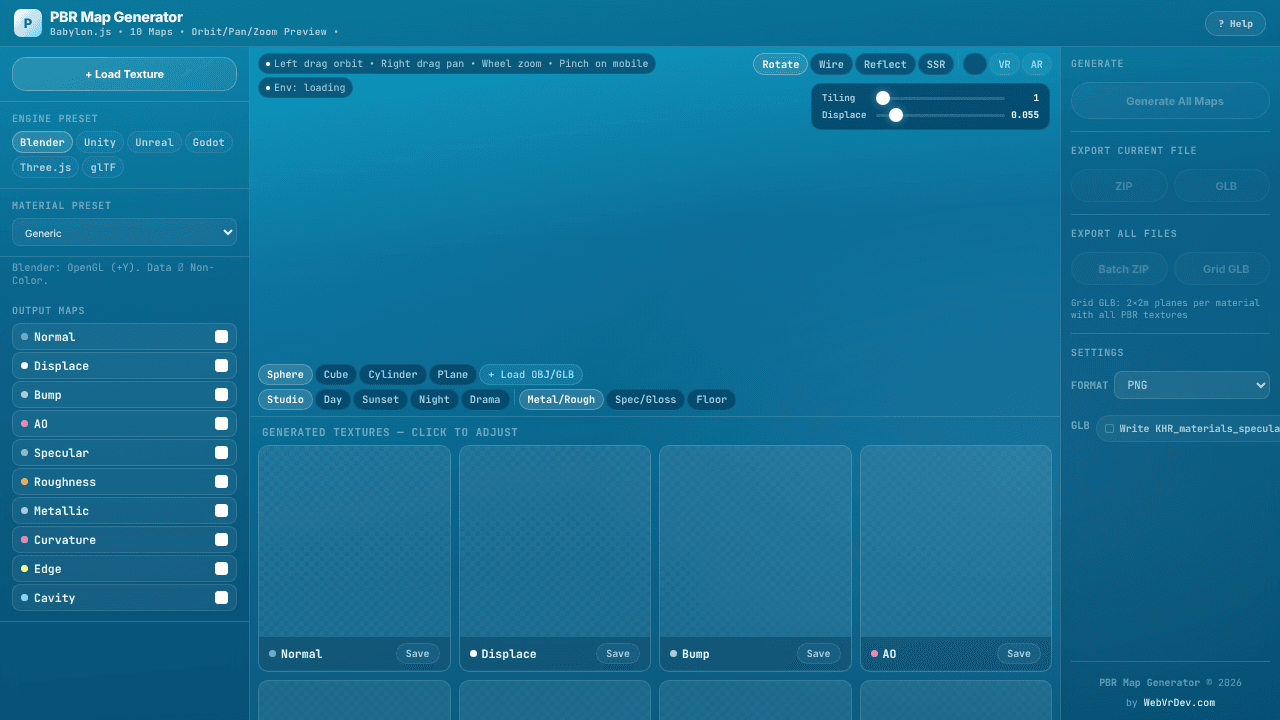Check the Metallic output map box
The height and width of the screenshot is (720, 1280).
coord(221,511)
